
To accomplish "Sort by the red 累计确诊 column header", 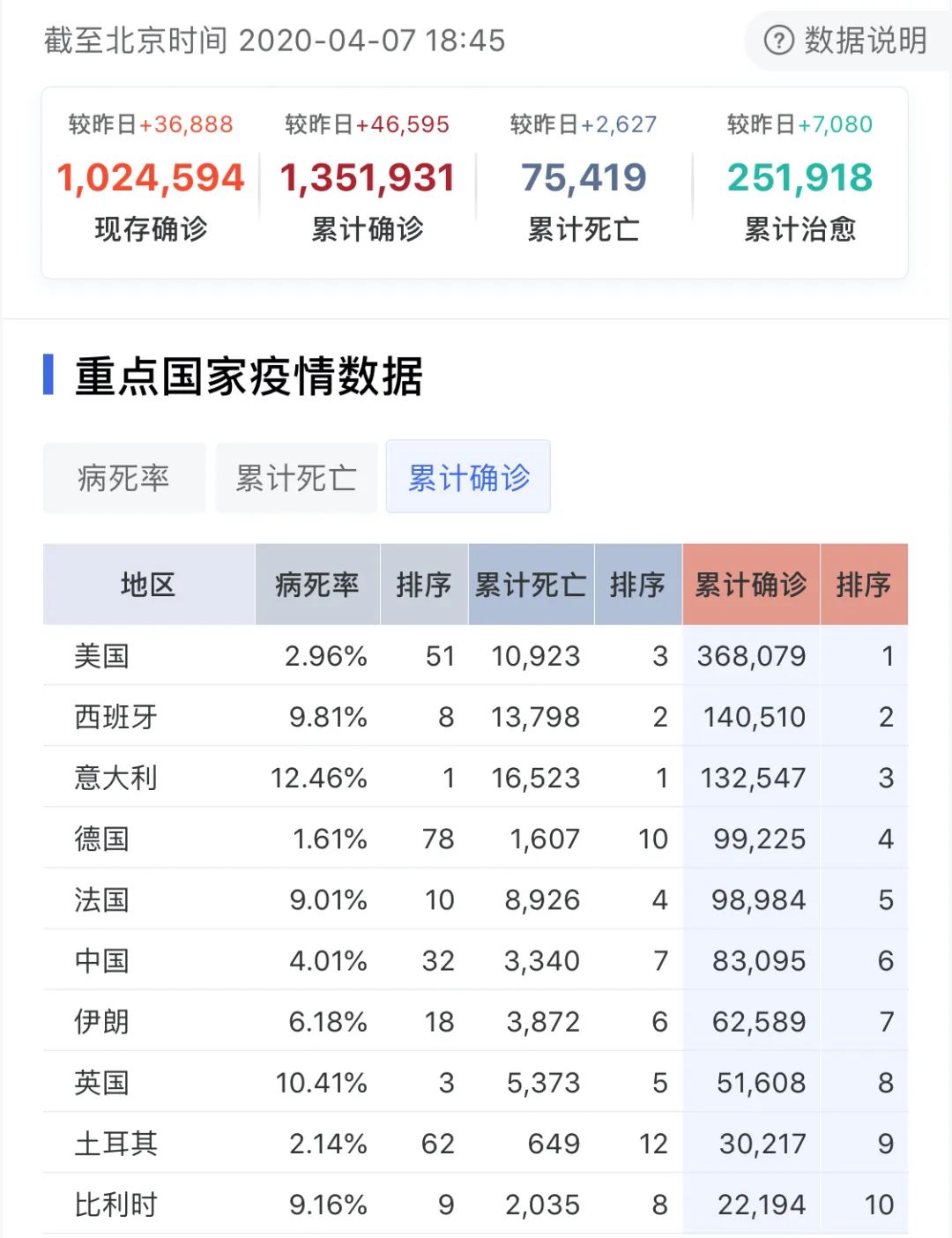I will pyautogui.click(x=750, y=585).
